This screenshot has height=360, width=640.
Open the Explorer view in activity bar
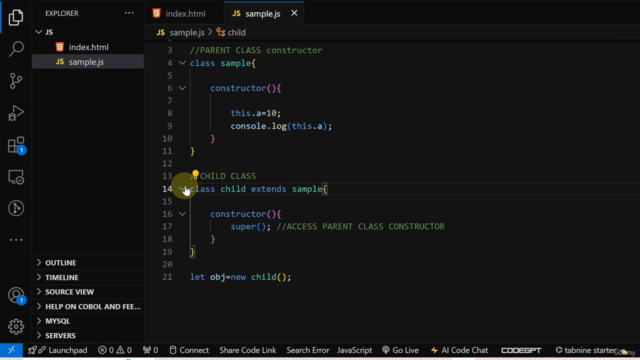[16, 17]
